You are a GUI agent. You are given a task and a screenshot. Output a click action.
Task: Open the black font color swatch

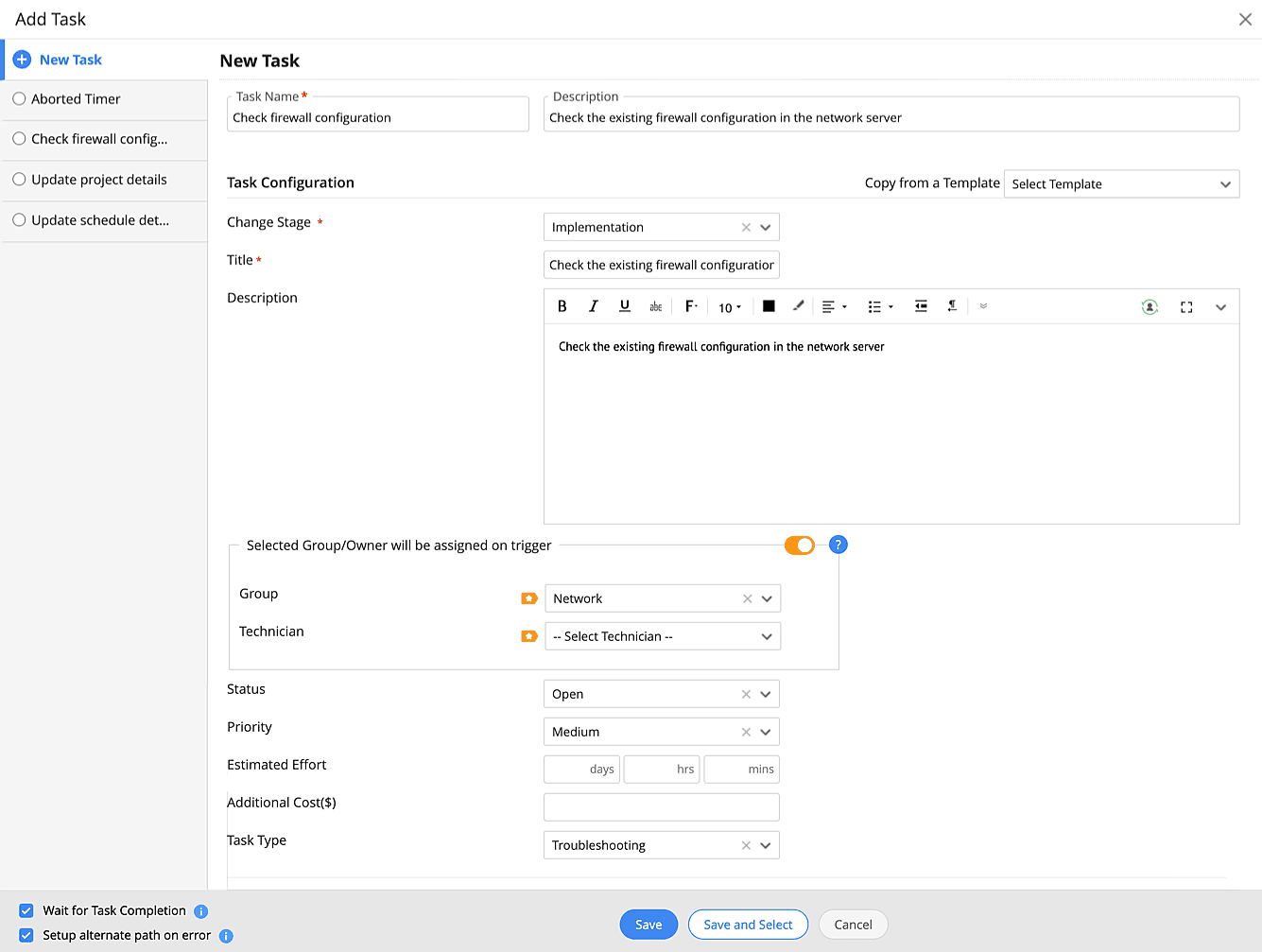769,306
